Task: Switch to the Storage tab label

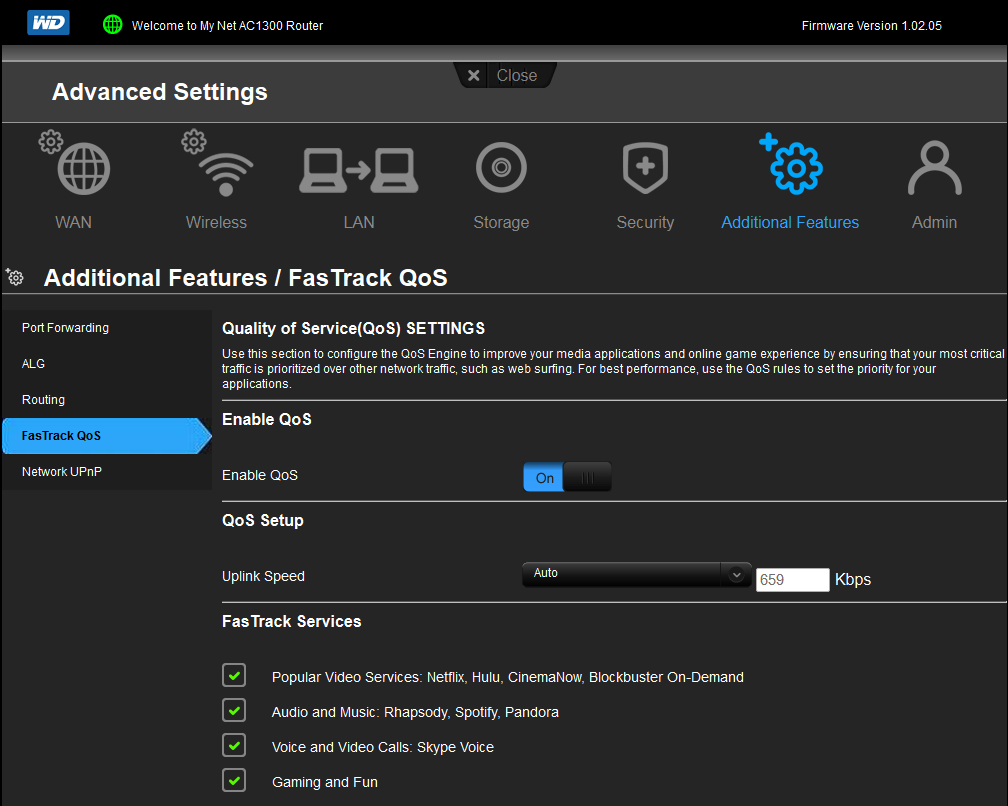Action: point(501,222)
